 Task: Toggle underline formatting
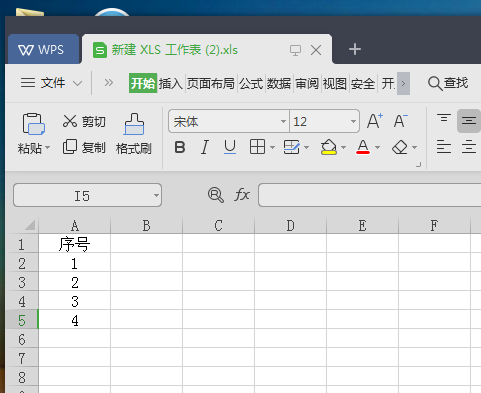pos(230,147)
